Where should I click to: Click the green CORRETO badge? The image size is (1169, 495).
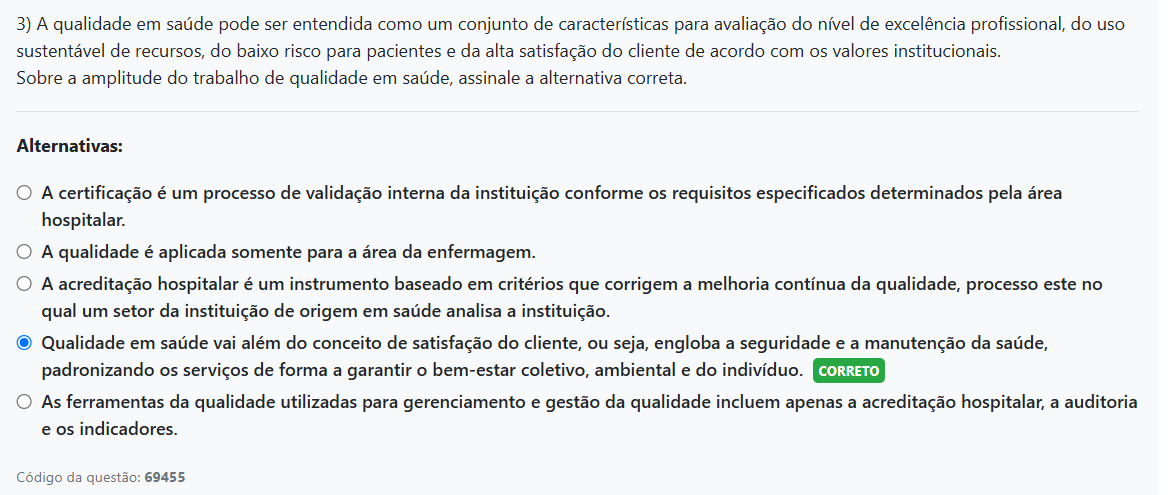pyautogui.click(x=849, y=371)
